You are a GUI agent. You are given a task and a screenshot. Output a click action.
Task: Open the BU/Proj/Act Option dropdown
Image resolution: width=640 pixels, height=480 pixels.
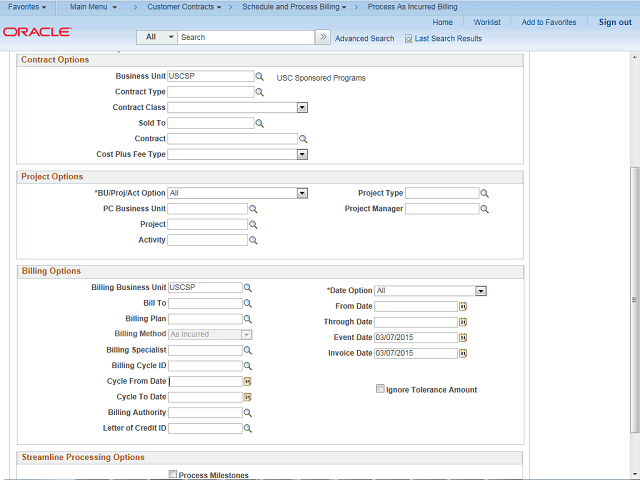tap(302, 193)
